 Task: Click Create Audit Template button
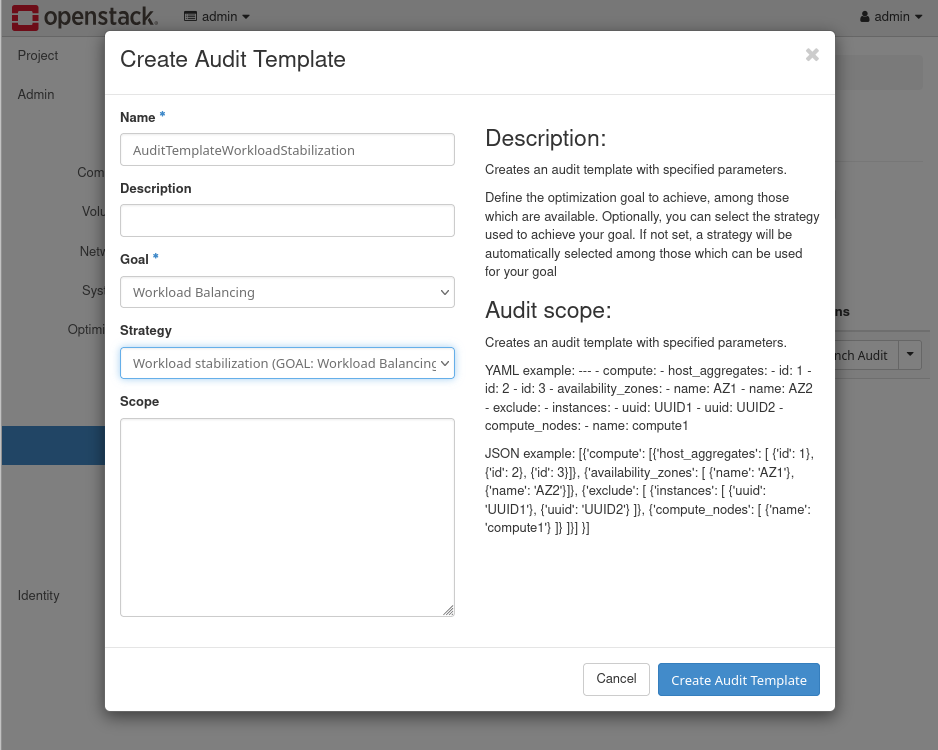[739, 679]
